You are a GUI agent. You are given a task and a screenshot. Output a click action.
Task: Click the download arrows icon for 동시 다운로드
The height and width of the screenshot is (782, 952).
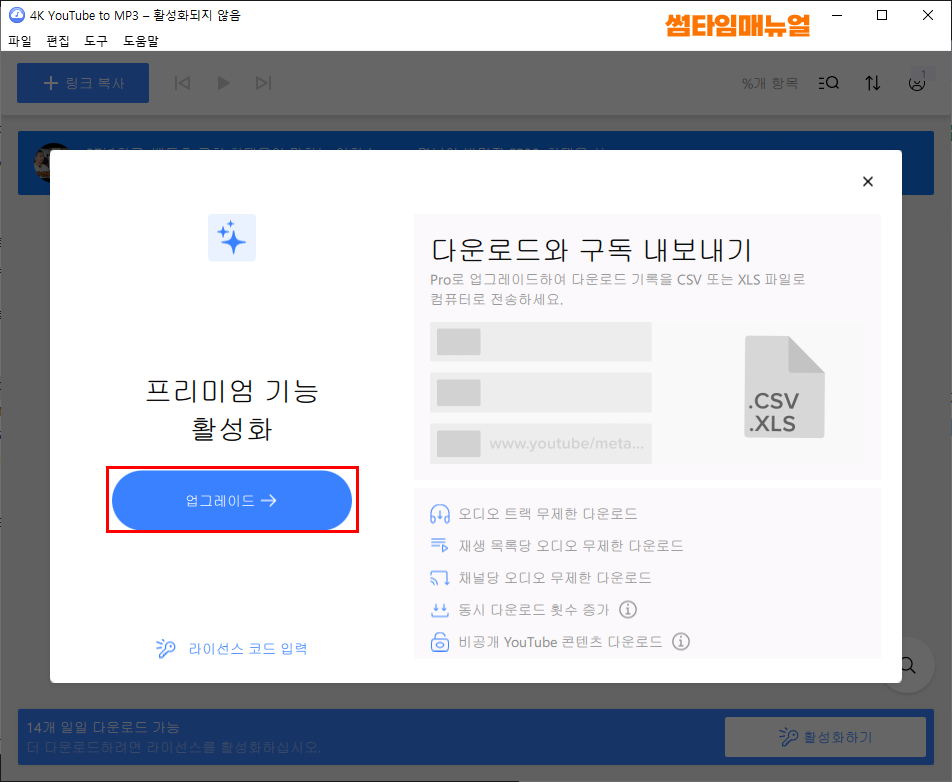[440, 610]
